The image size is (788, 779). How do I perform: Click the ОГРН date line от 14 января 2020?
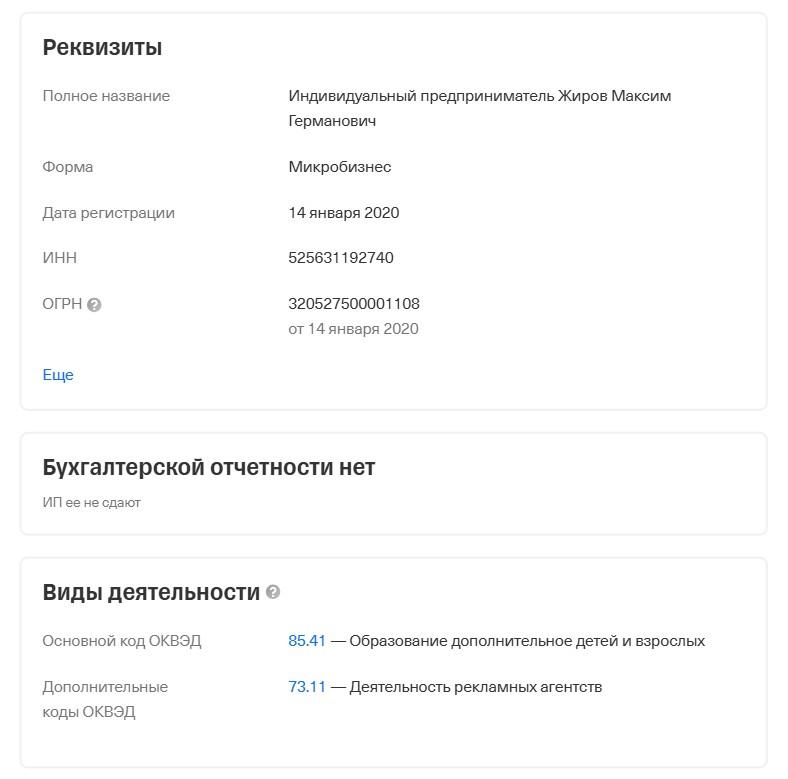point(353,329)
